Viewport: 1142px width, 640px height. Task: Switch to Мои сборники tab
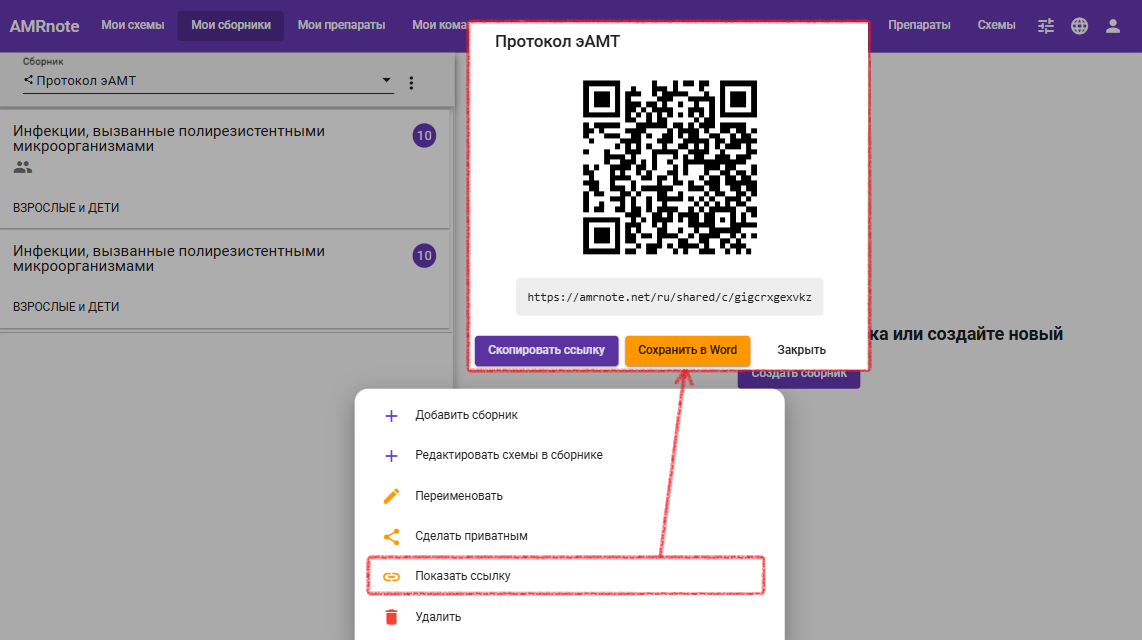231,25
